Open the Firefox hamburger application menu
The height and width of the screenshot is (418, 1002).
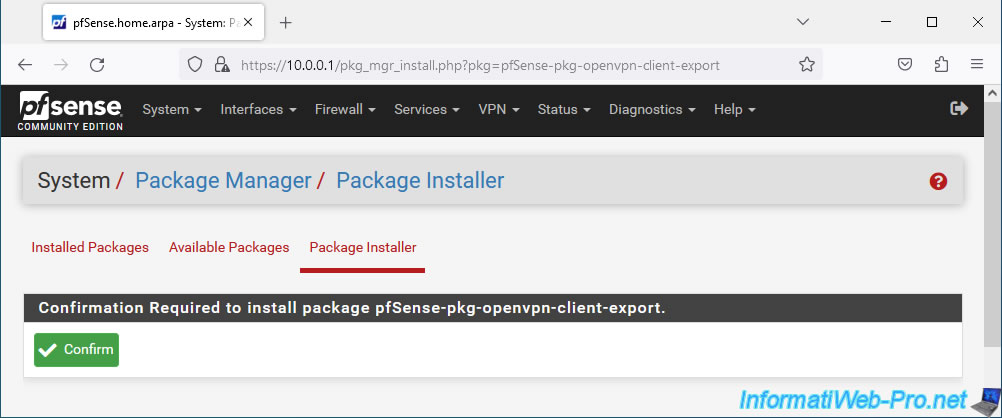point(976,65)
